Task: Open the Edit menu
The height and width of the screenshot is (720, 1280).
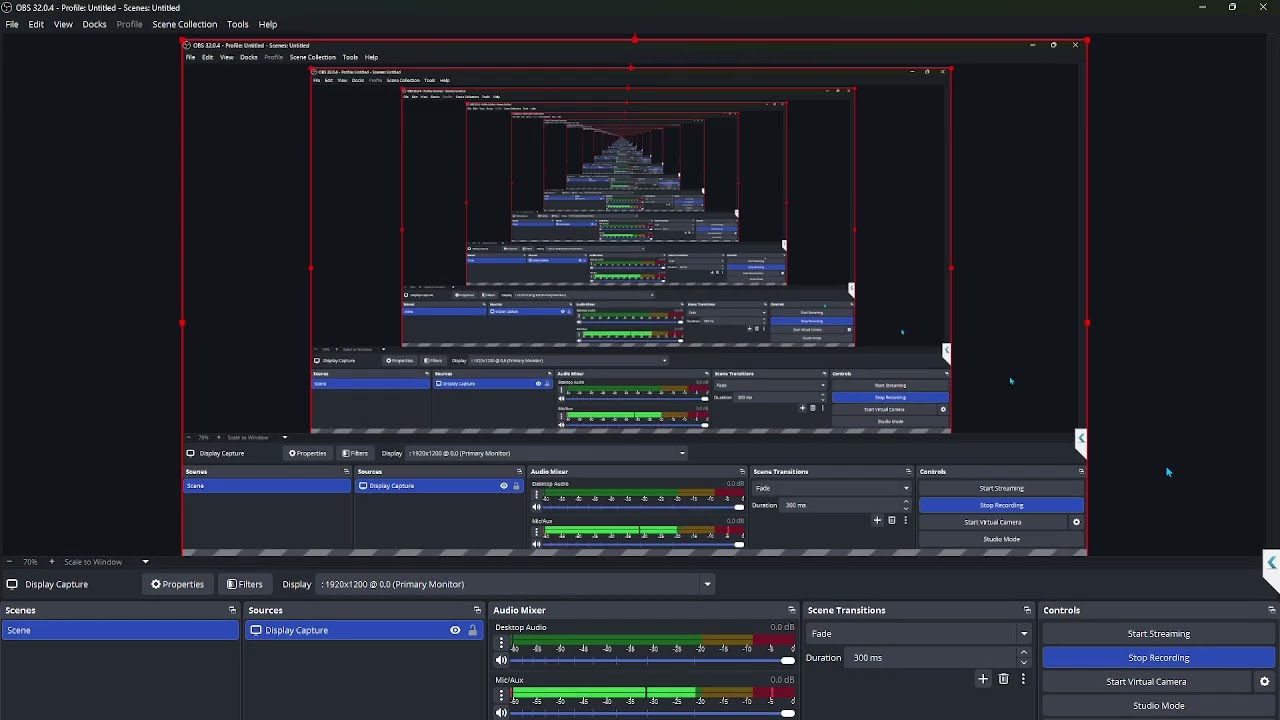Action: coord(36,24)
